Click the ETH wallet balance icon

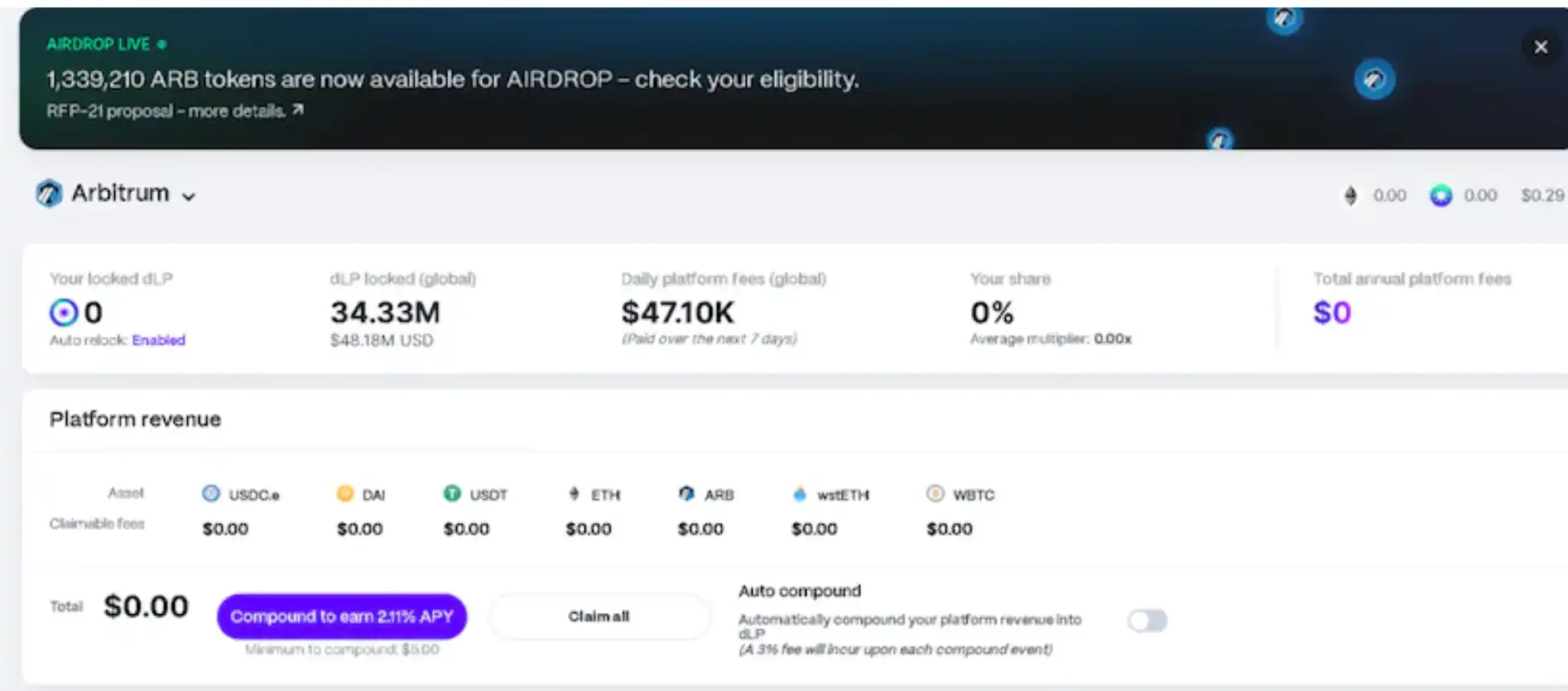(x=1350, y=195)
